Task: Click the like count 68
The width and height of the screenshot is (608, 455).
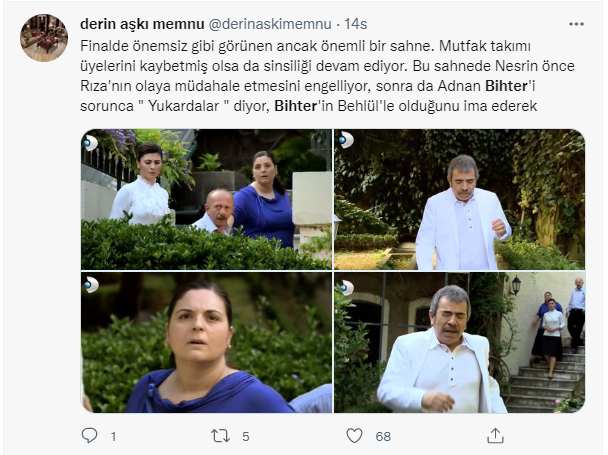Action: click(x=383, y=437)
